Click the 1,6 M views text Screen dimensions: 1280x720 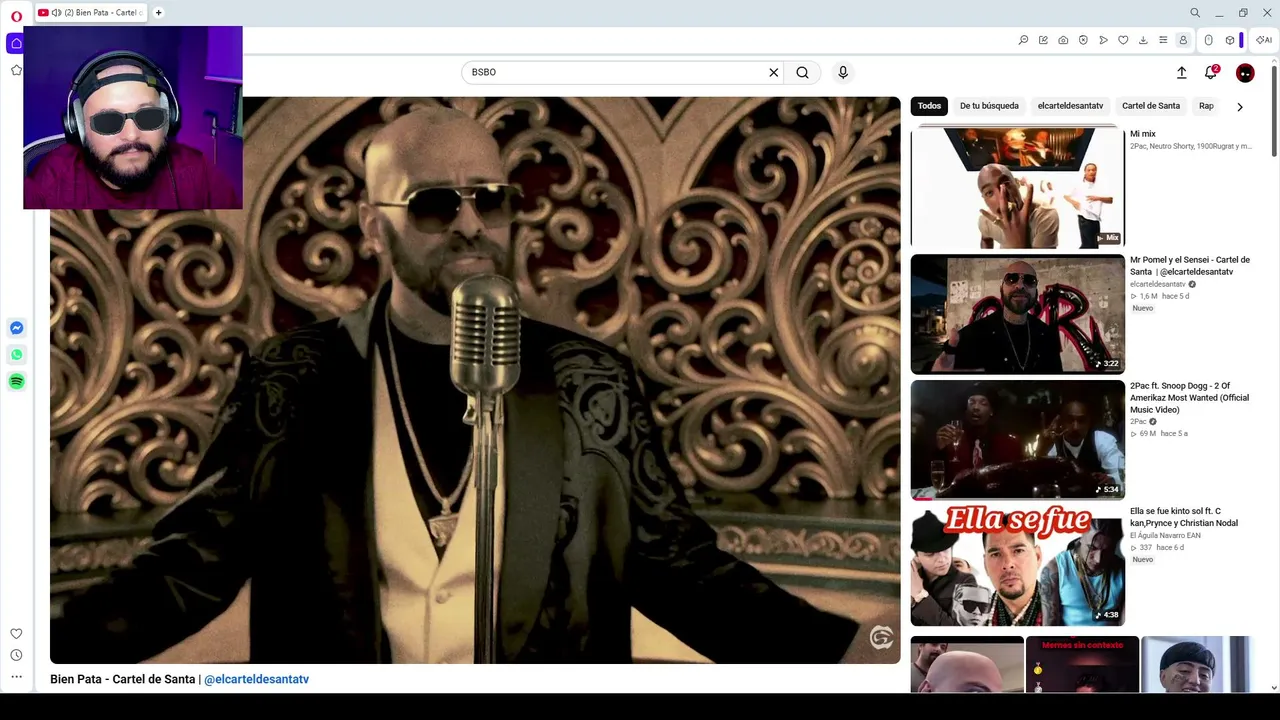(x=1149, y=296)
